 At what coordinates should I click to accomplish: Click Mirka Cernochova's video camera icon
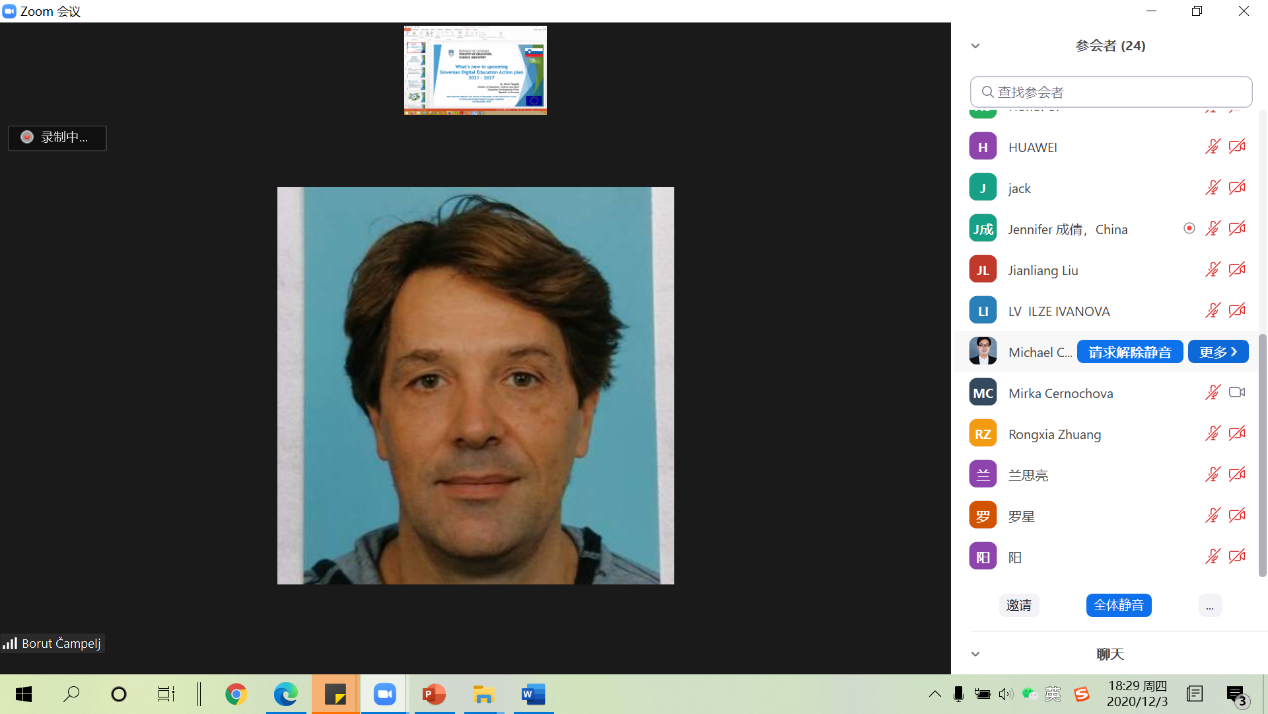pos(1237,393)
